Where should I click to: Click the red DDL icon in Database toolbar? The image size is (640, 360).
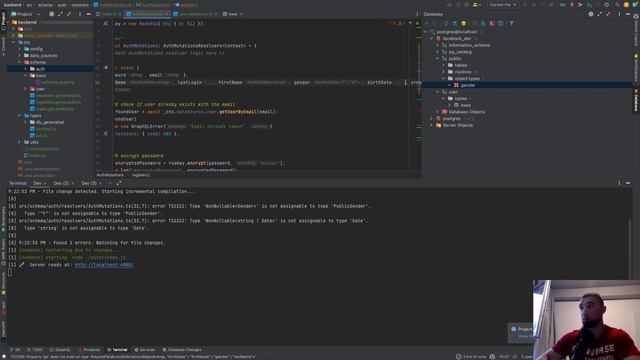click(x=492, y=24)
